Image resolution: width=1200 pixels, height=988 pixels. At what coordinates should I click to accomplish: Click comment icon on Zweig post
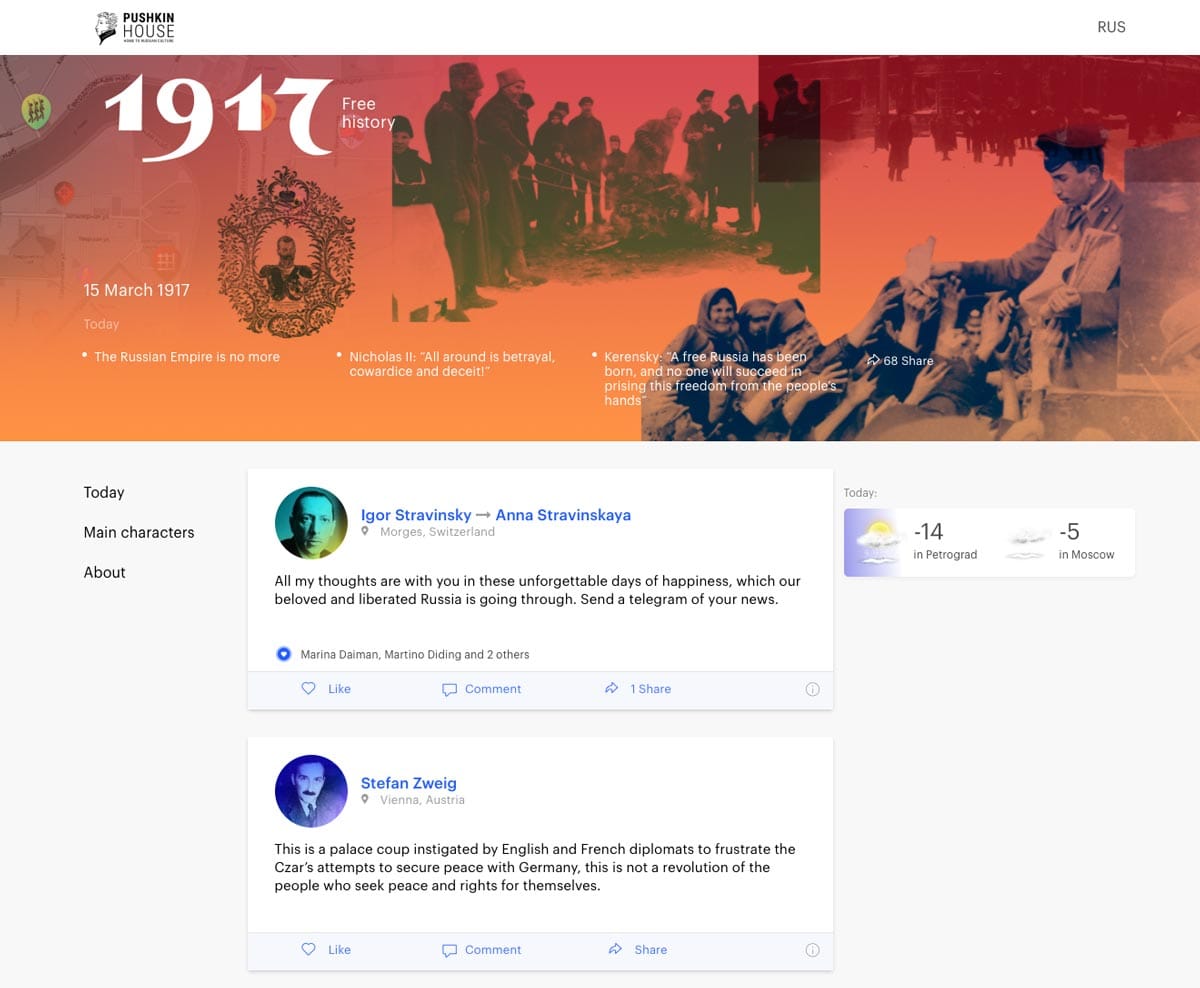click(x=449, y=950)
